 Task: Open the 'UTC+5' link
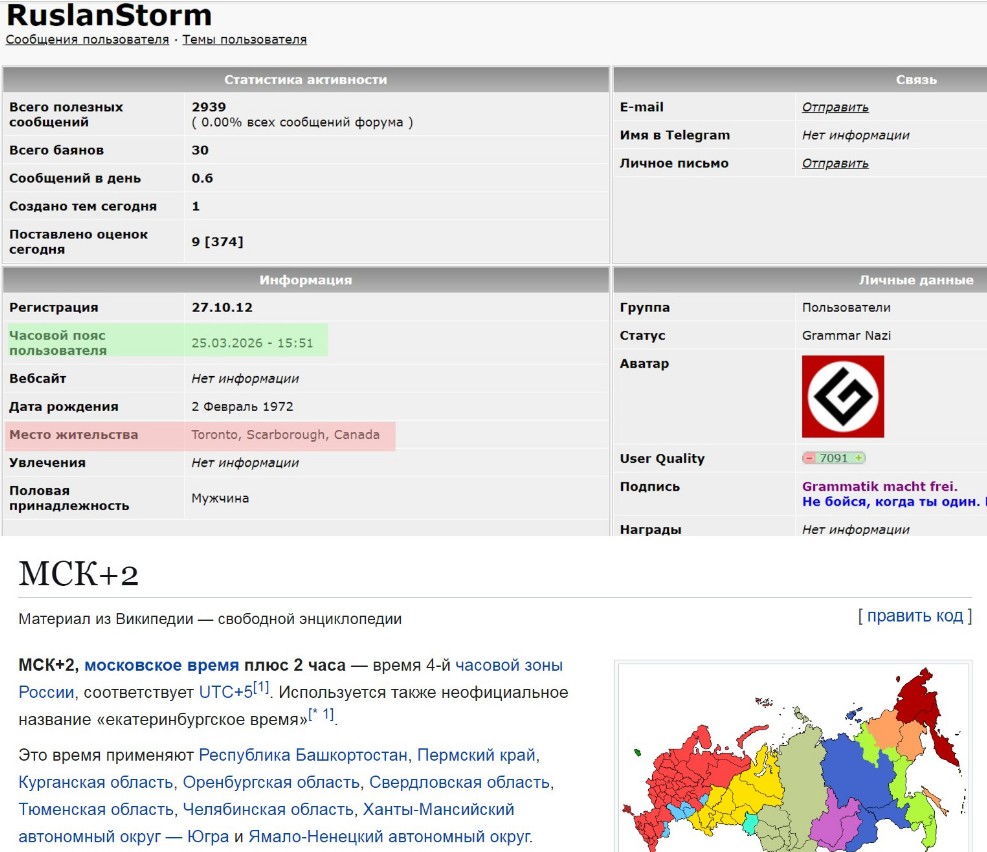[x=225, y=692]
